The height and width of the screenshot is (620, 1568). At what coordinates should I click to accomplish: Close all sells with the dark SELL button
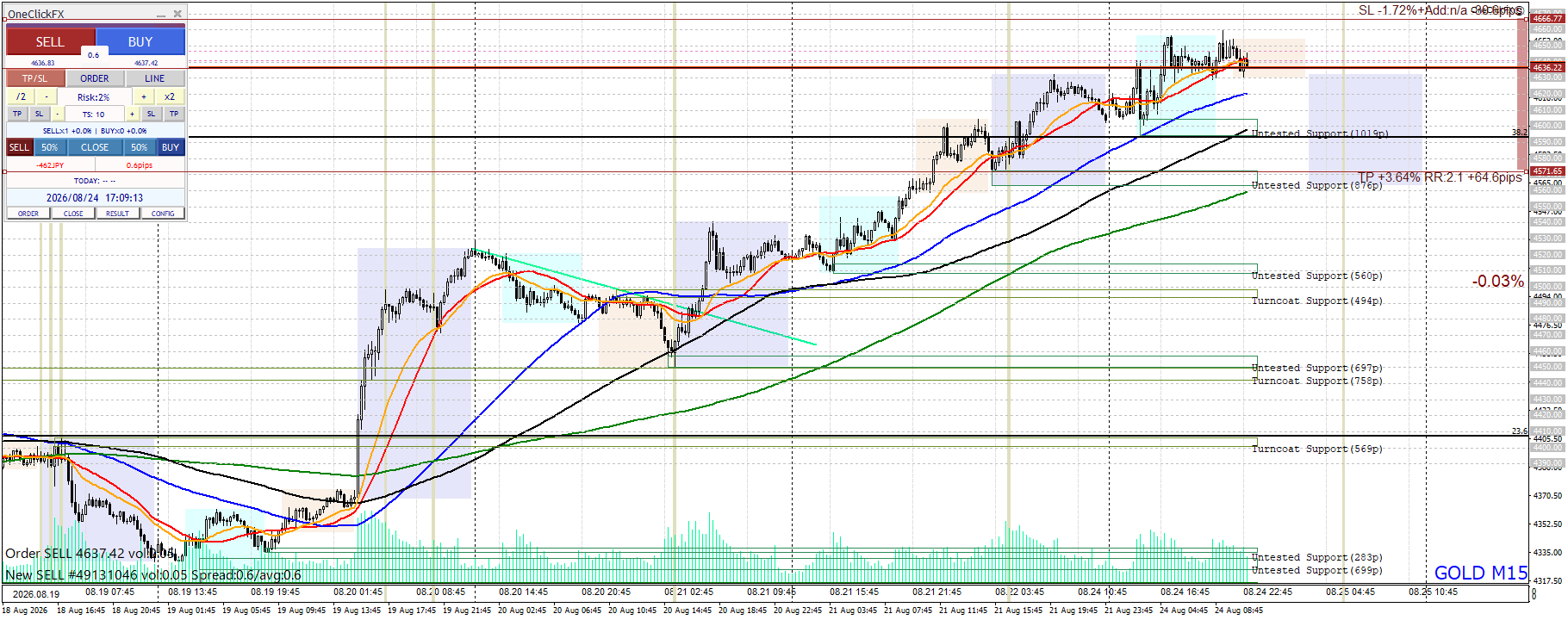coord(19,147)
